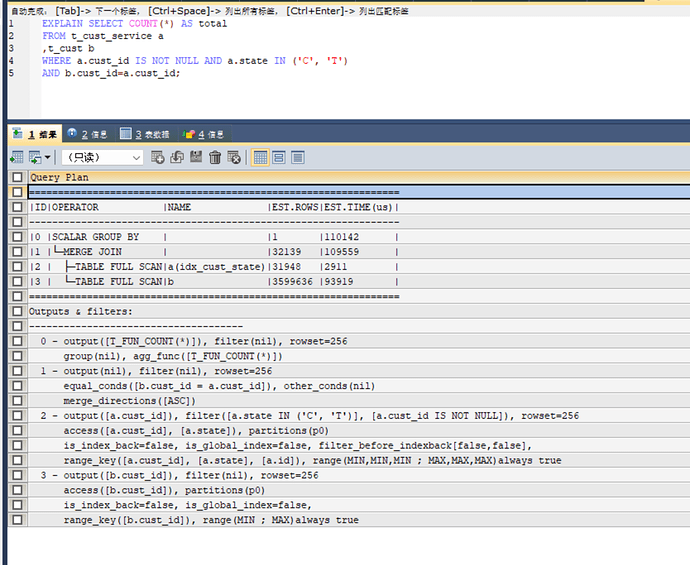Check the SCALAR GROUP BY row checkbox

[x=17, y=237]
